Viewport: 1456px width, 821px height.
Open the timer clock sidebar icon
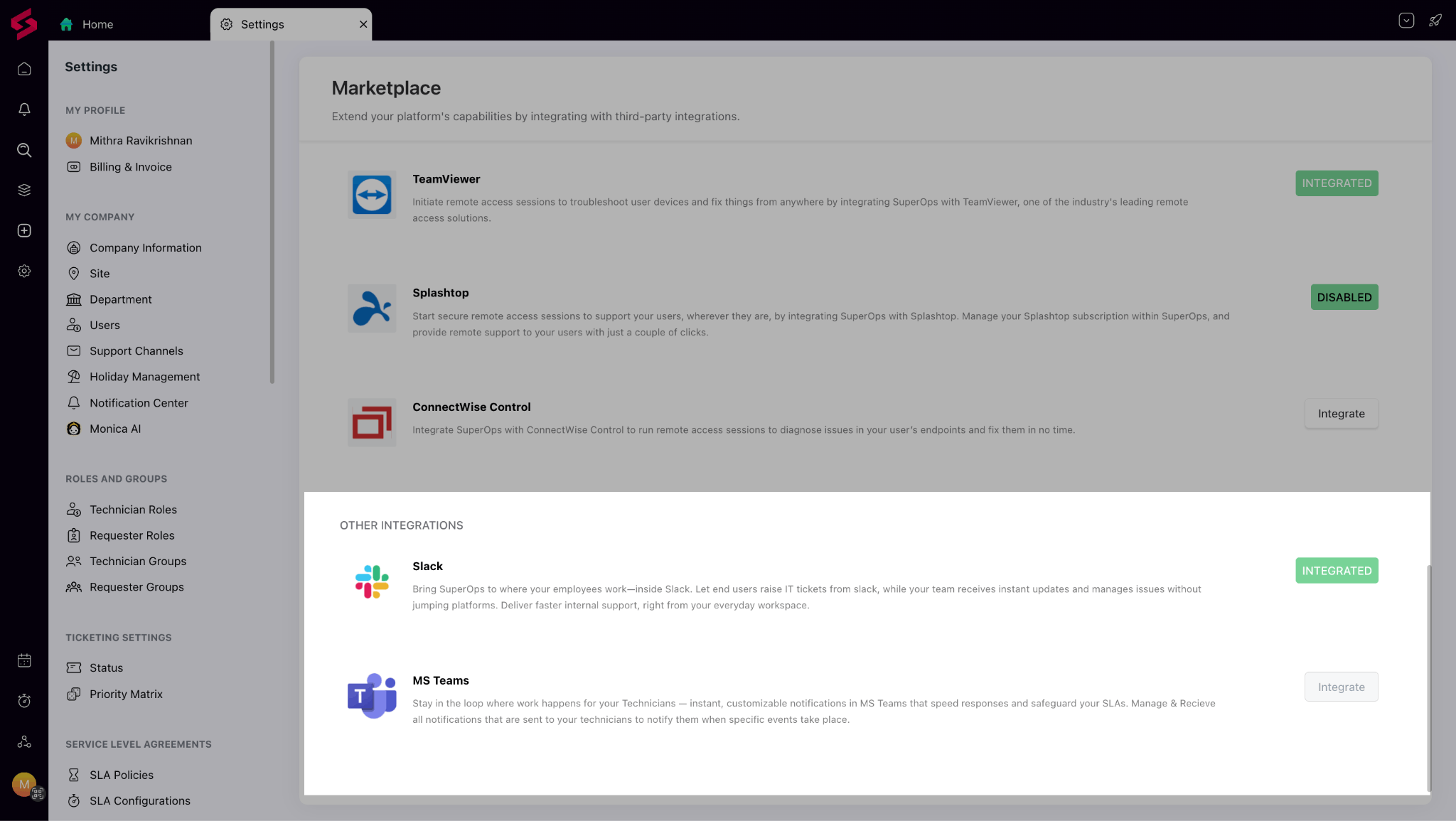coord(24,701)
